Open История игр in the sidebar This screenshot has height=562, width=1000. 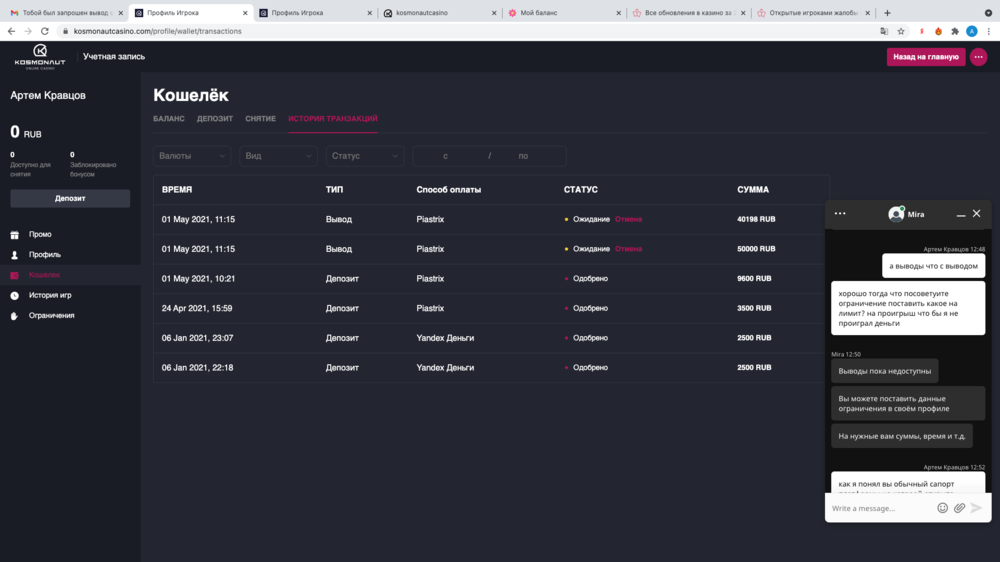50,296
